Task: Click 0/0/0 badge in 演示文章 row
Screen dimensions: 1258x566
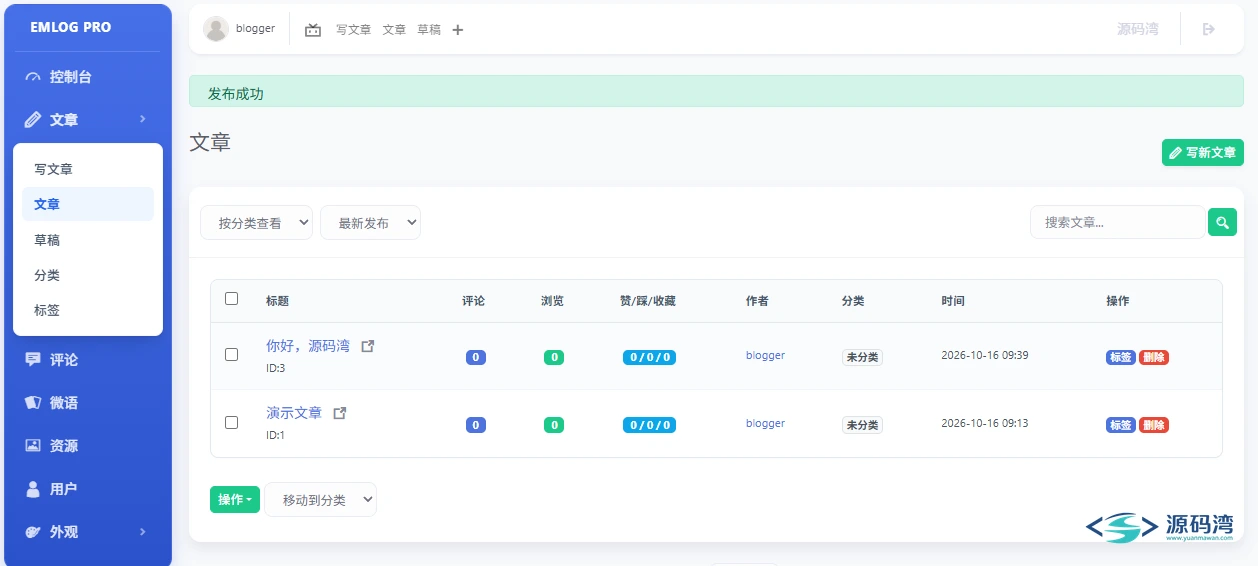Action: pyautogui.click(x=649, y=425)
